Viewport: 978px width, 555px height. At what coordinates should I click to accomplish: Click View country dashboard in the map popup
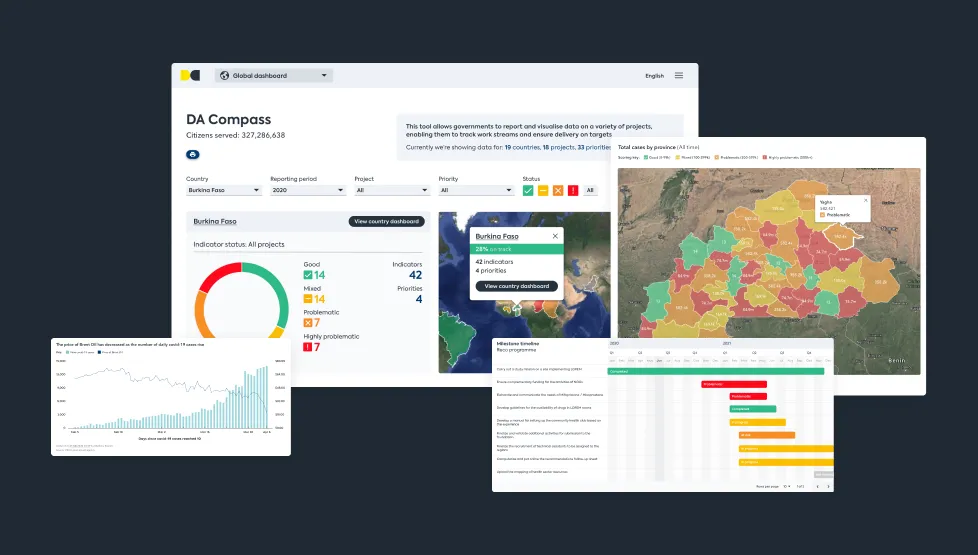tap(516, 286)
